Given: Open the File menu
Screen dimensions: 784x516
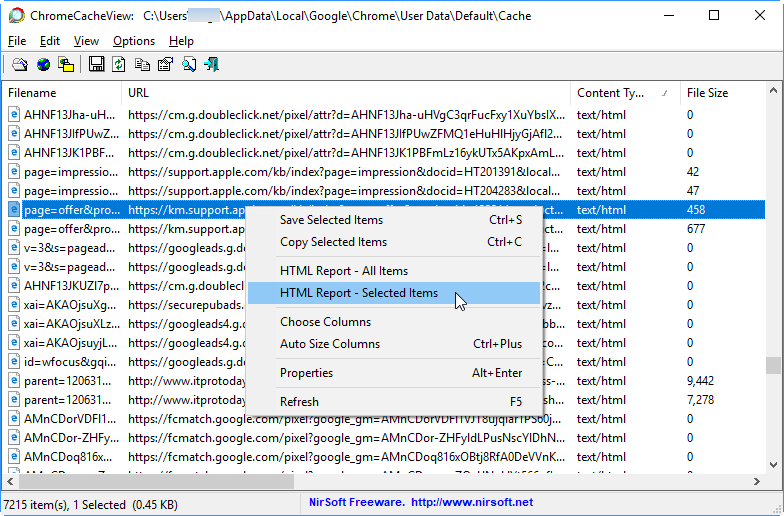Looking at the screenshot, I should point(17,41).
